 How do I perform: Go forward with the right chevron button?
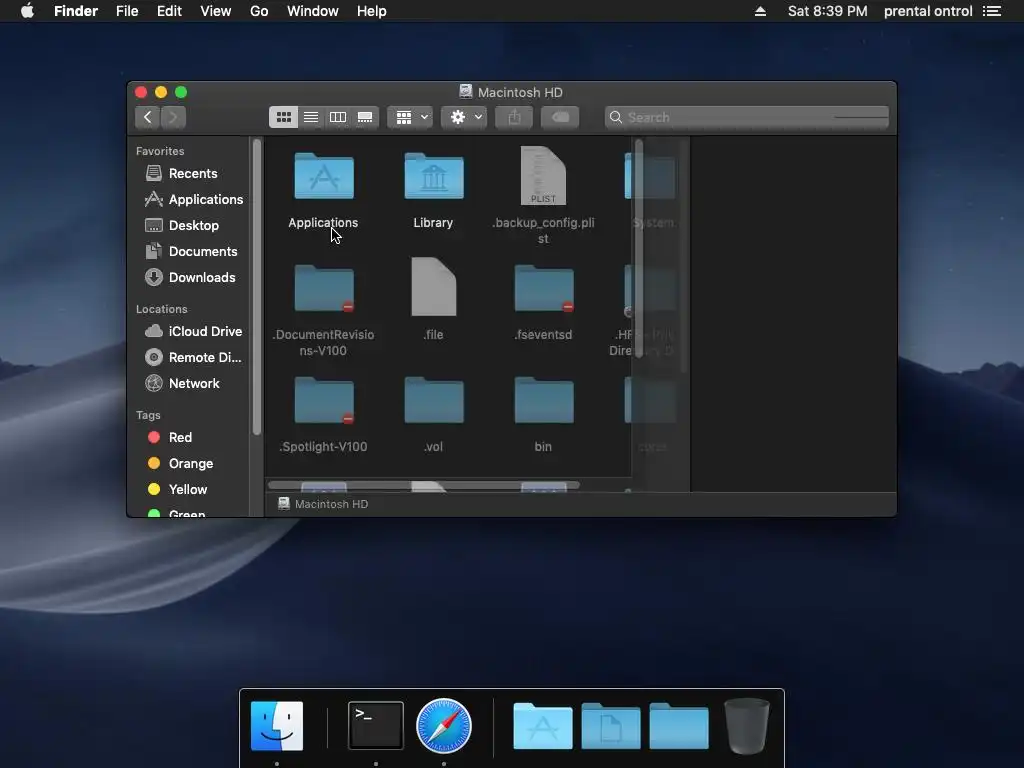pos(173,118)
